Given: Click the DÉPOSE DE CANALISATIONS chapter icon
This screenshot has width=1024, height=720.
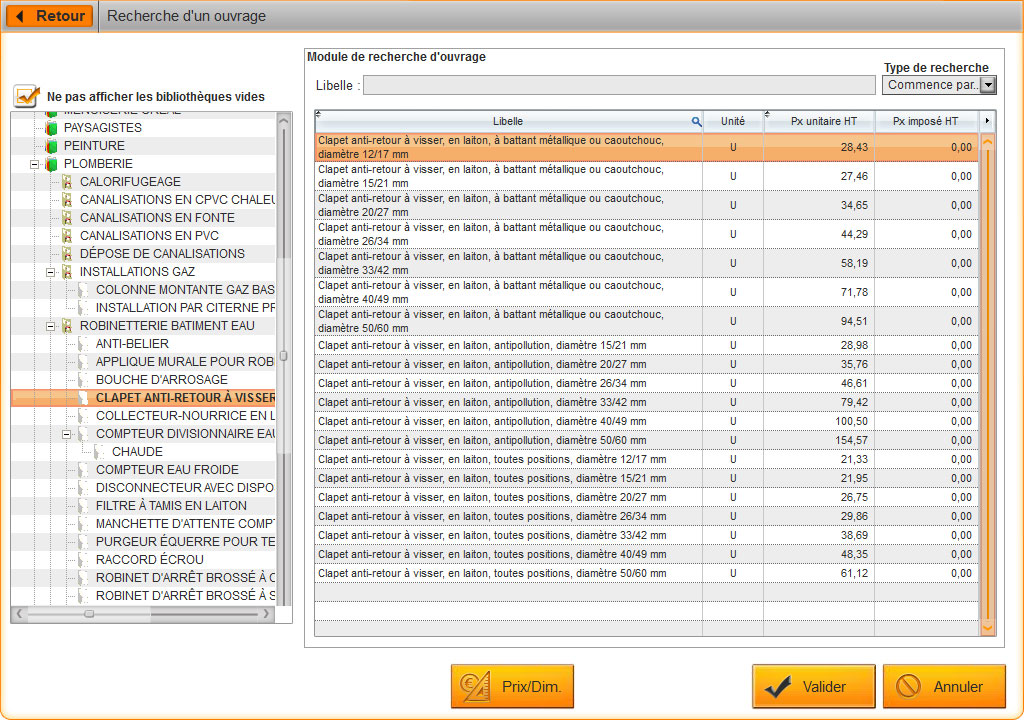Looking at the screenshot, I should [x=67, y=254].
